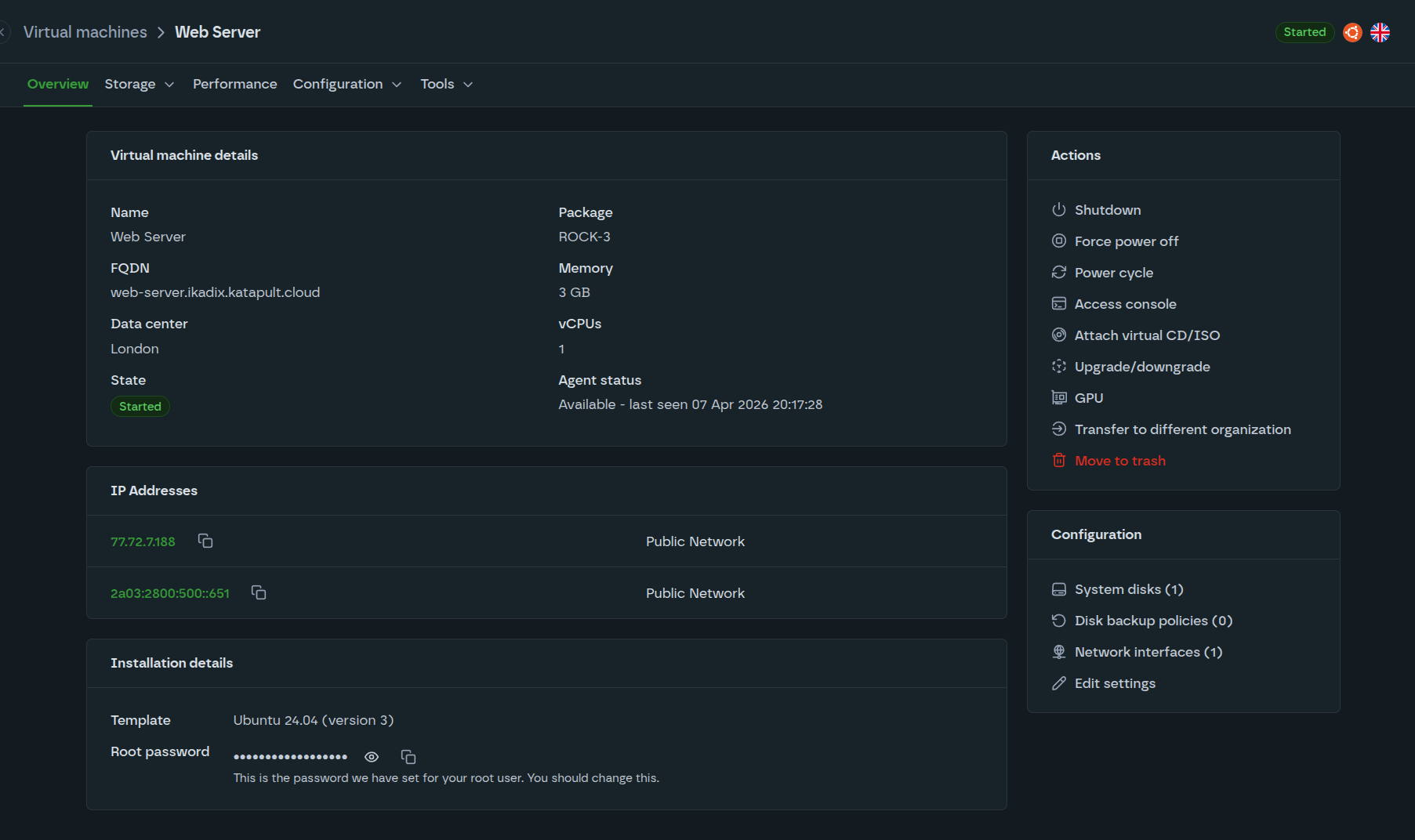Open Access console via its icon

tap(1059, 303)
